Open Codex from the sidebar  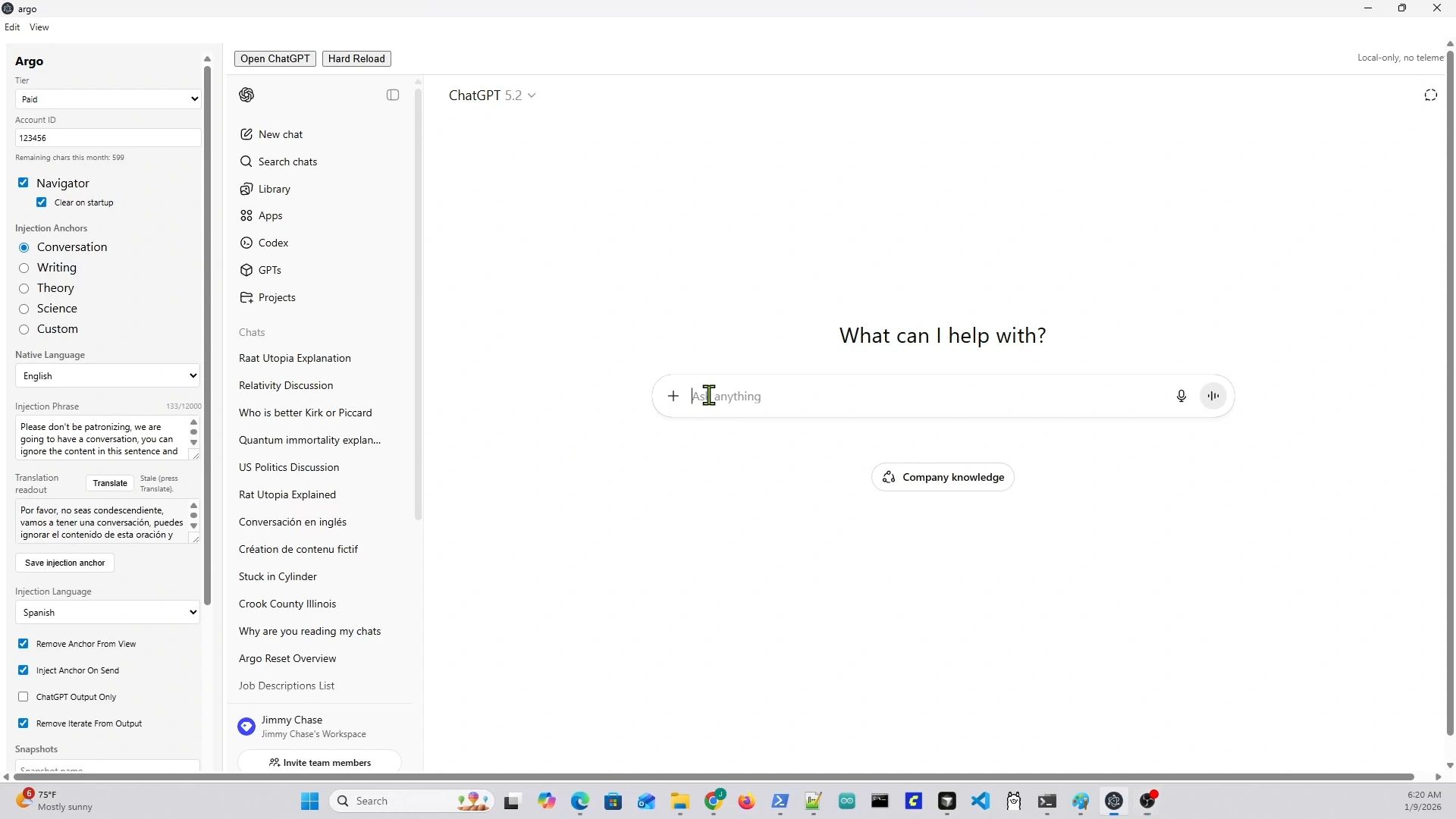tap(273, 243)
